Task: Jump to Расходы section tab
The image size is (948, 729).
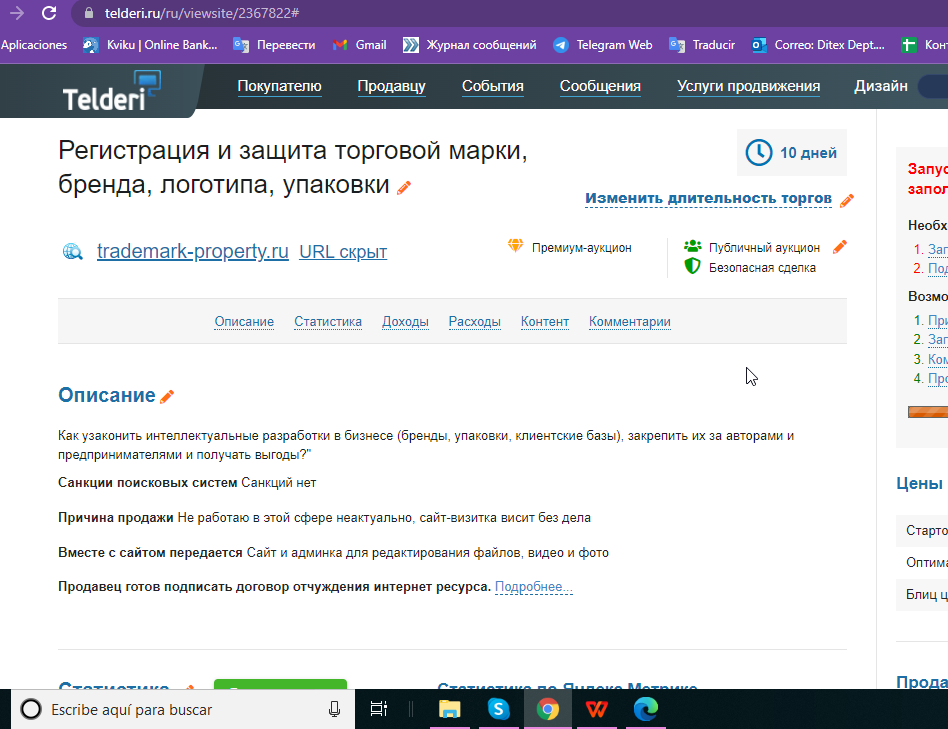Action: click(475, 322)
